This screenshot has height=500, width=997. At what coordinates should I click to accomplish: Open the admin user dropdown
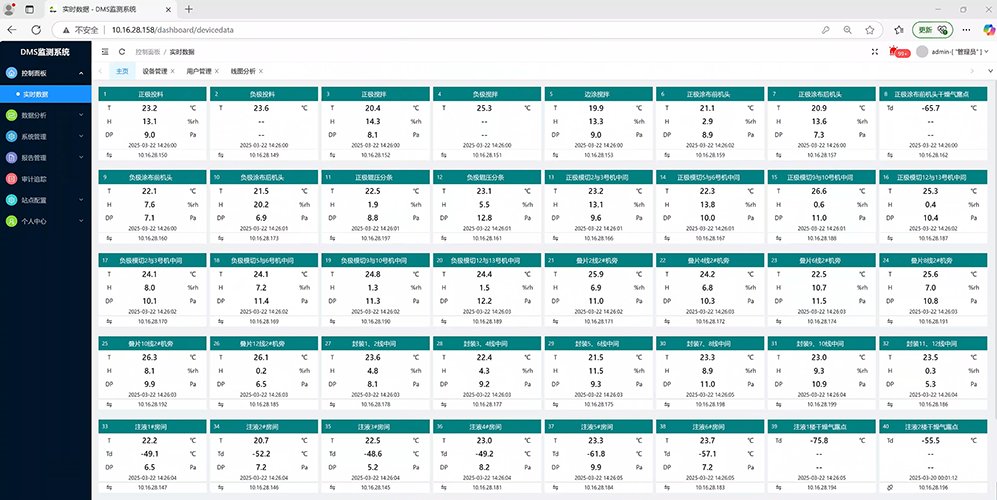pos(958,51)
